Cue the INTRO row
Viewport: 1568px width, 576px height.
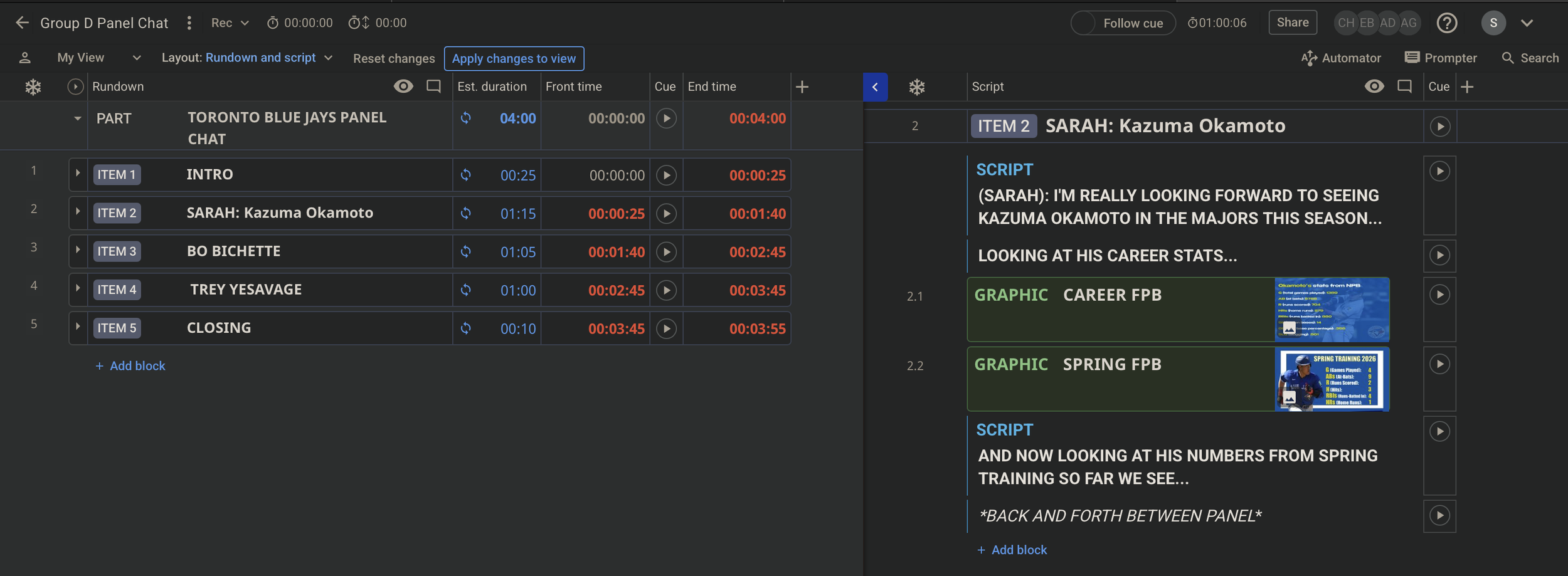tap(666, 175)
